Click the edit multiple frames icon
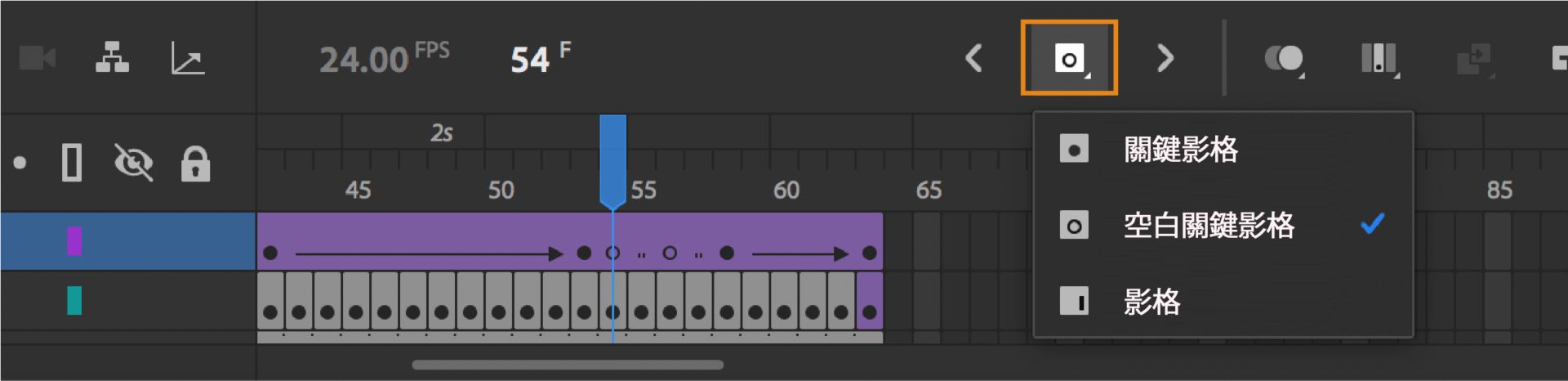The image size is (1568, 381). 1379,59
